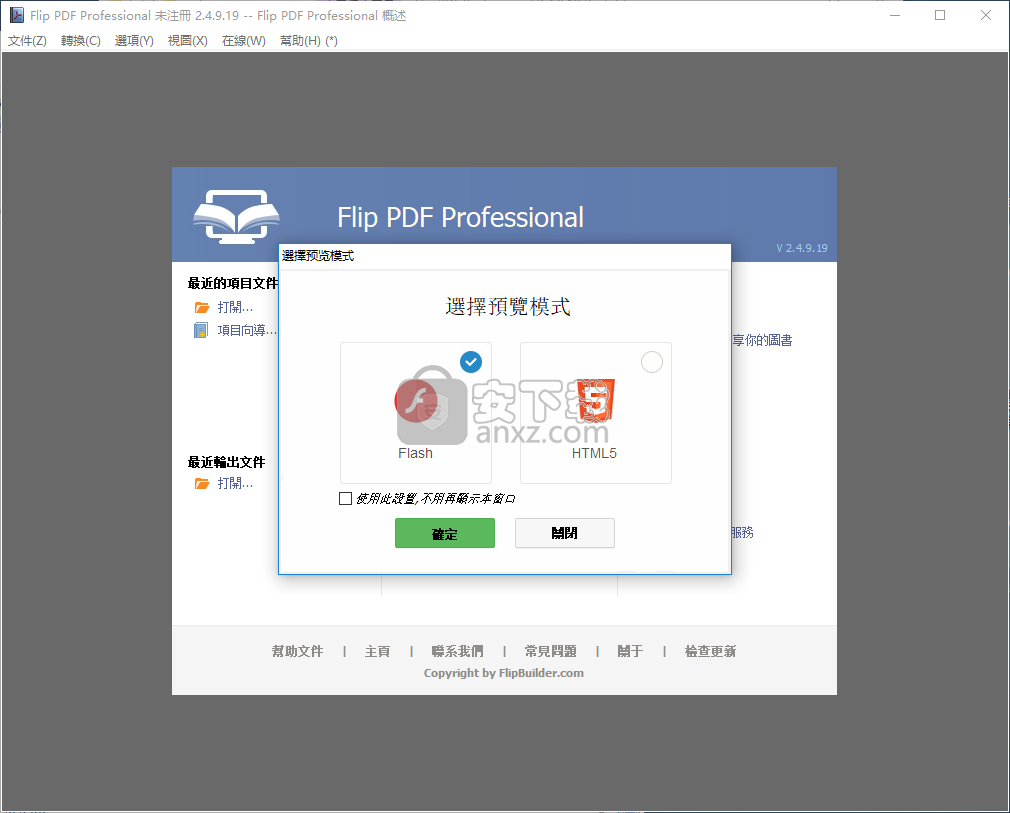The image size is (1010, 813).
Task: Open the 文件(Z) menu
Action: pos(27,41)
